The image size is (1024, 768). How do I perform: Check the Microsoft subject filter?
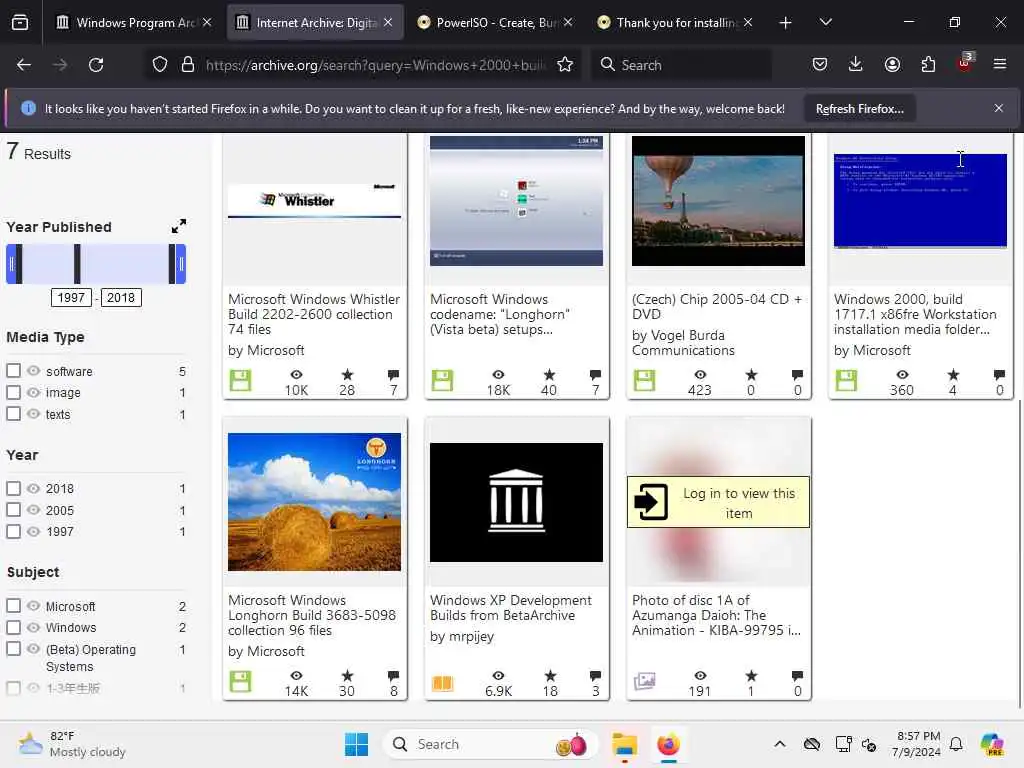[x=13, y=605]
